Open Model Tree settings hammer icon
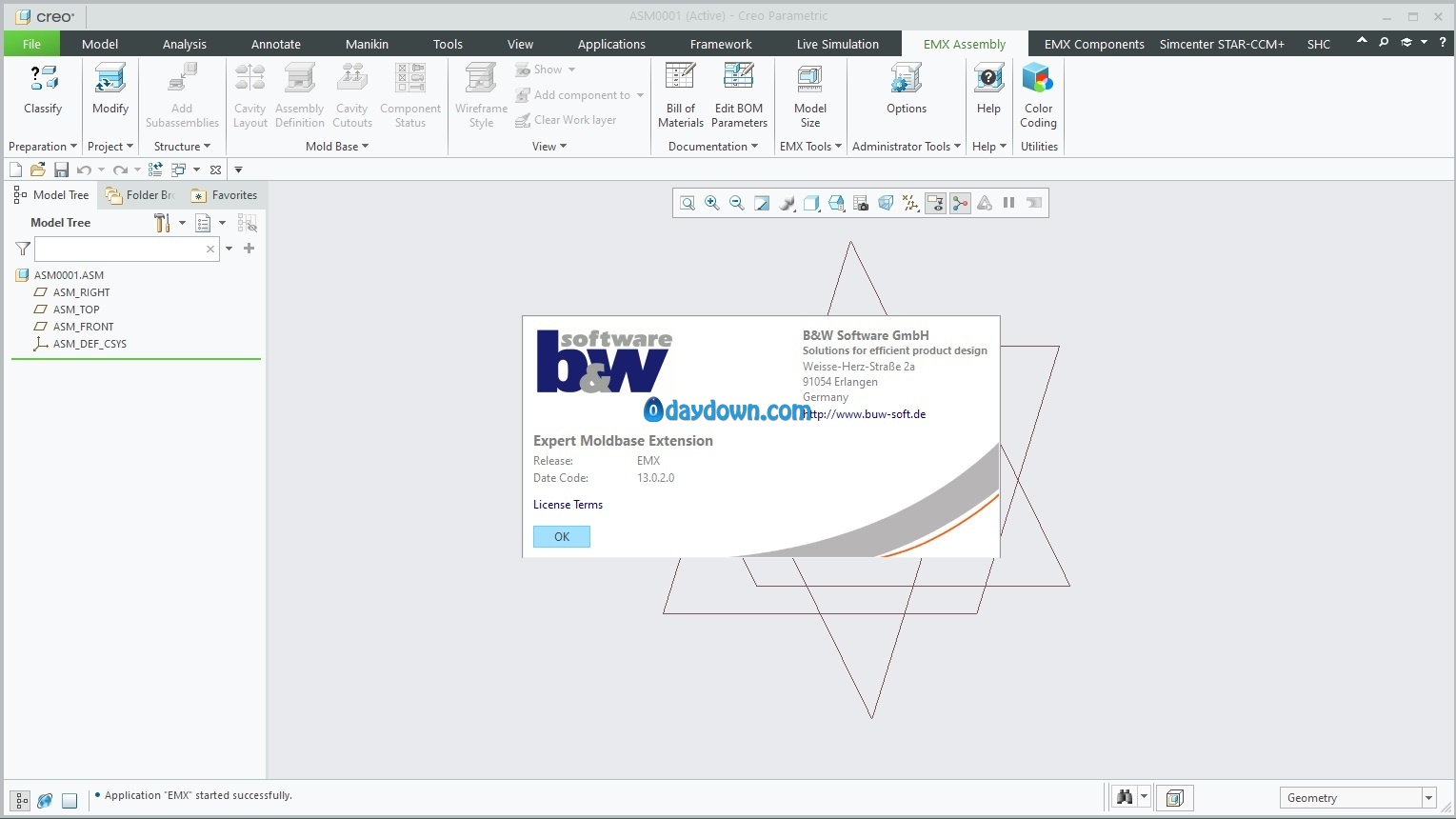The width and height of the screenshot is (1456, 819). tap(162, 223)
